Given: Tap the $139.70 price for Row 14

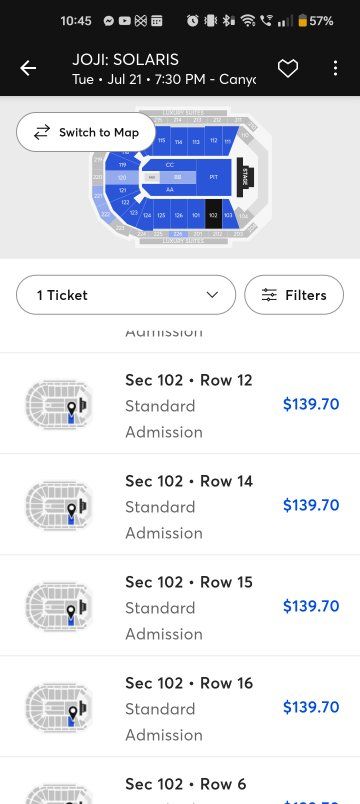Looking at the screenshot, I should pyautogui.click(x=311, y=505).
